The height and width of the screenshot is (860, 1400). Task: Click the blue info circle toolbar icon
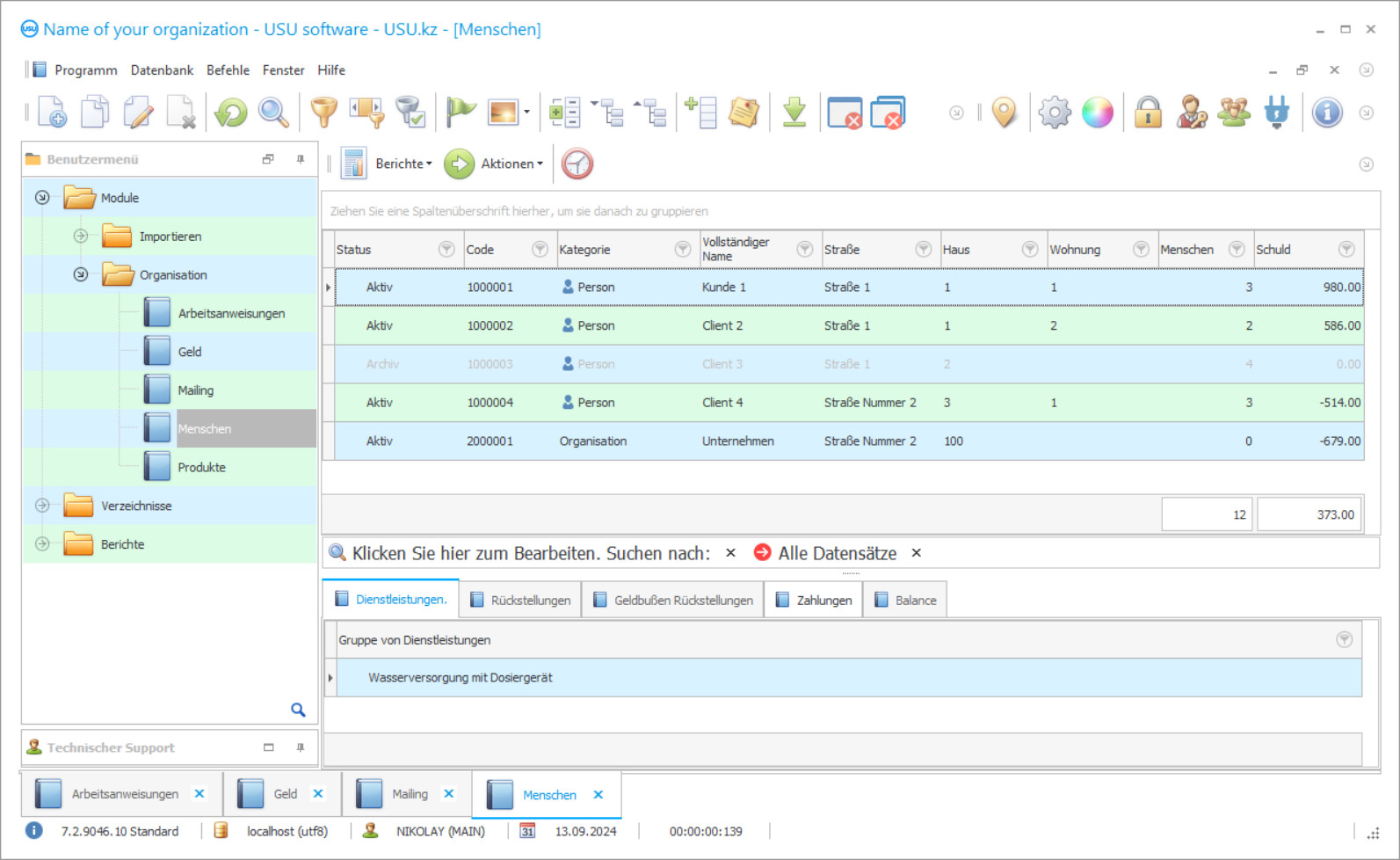coord(1327,113)
